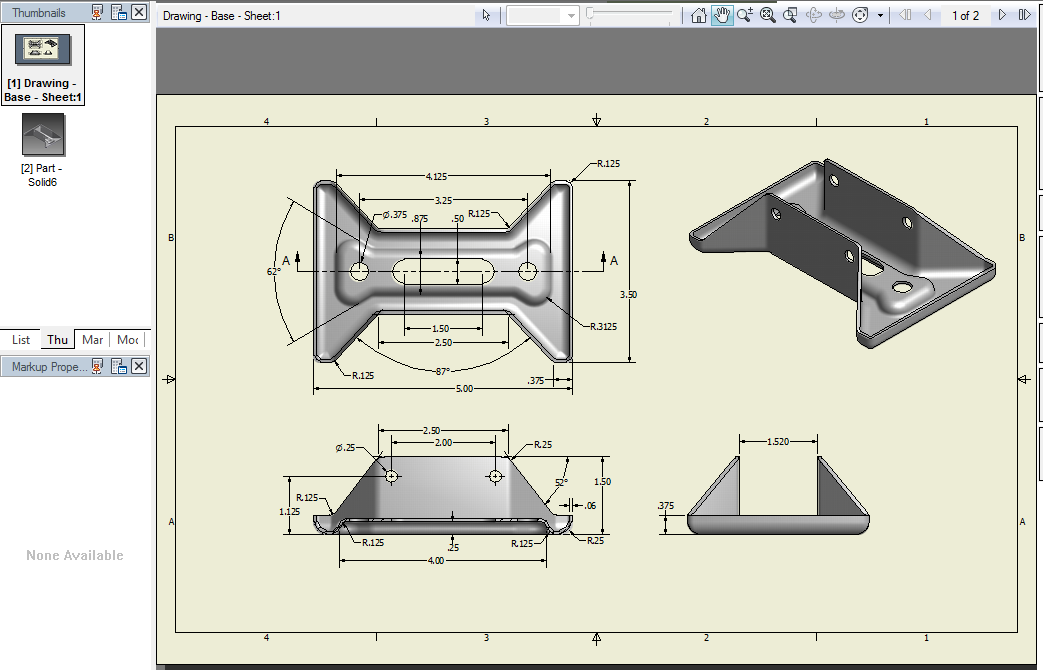Activate the Turntable rotate tool
This screenshot has width=1043, height=670.
(837, 14)
